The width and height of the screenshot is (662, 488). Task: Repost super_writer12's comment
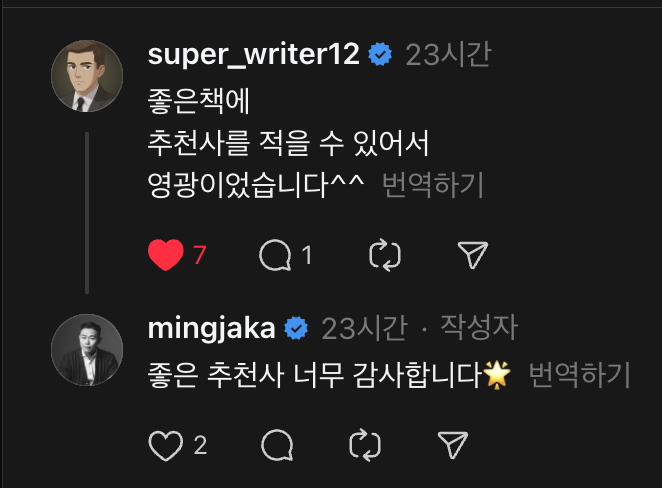click(384, 256)
